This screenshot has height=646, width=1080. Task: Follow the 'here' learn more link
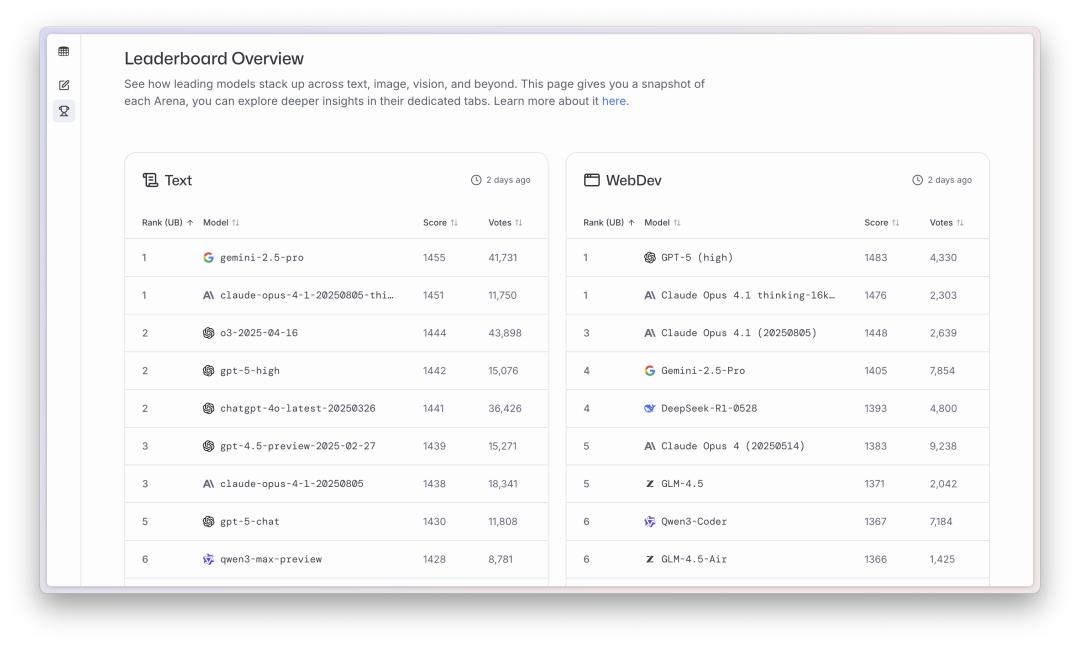pyautogui.click(x=614, y=101)
